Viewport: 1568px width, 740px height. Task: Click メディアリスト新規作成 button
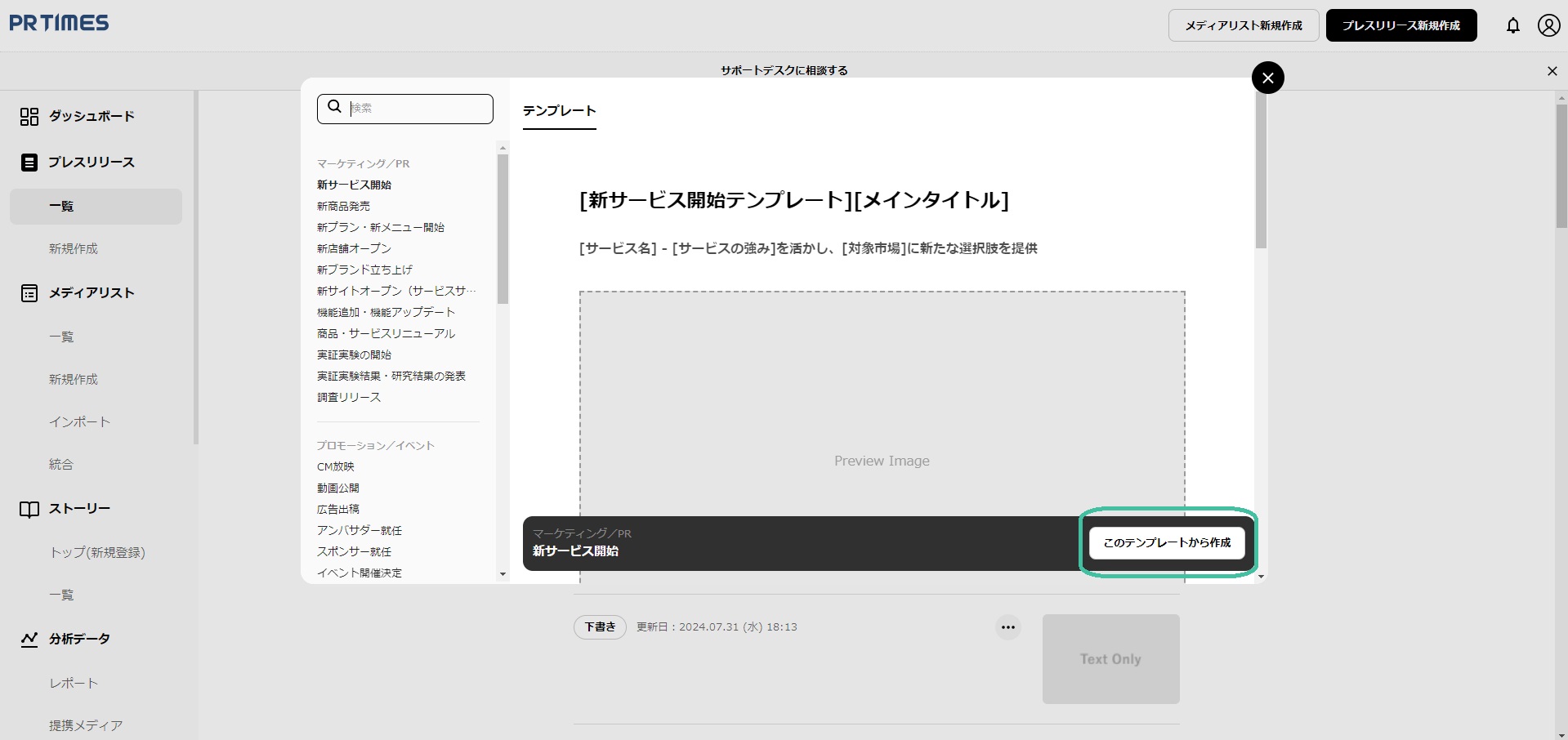click(1243, 25)
